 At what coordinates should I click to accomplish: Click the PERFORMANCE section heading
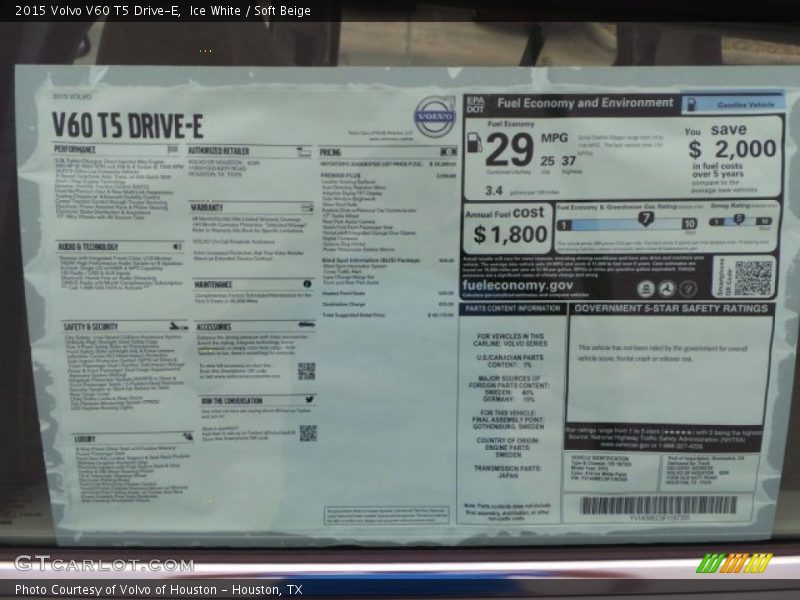75,149
